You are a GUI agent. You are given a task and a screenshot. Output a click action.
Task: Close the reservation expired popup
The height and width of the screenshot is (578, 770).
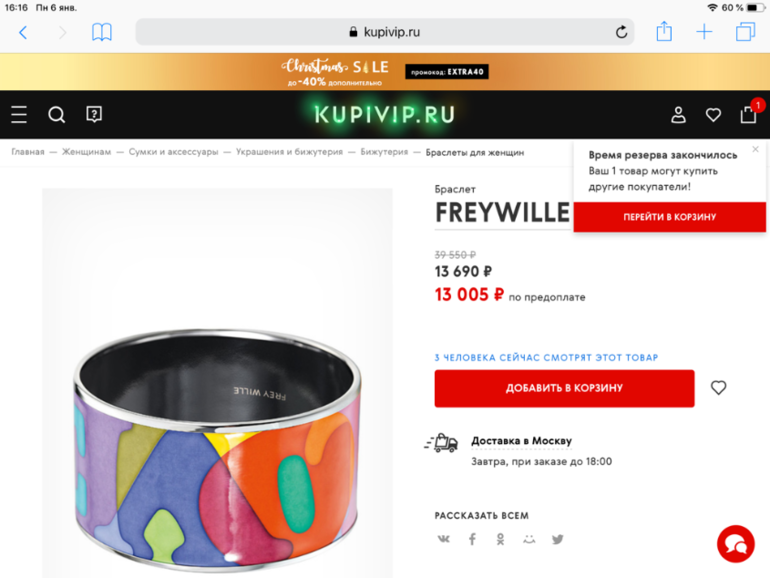point(755,150)
